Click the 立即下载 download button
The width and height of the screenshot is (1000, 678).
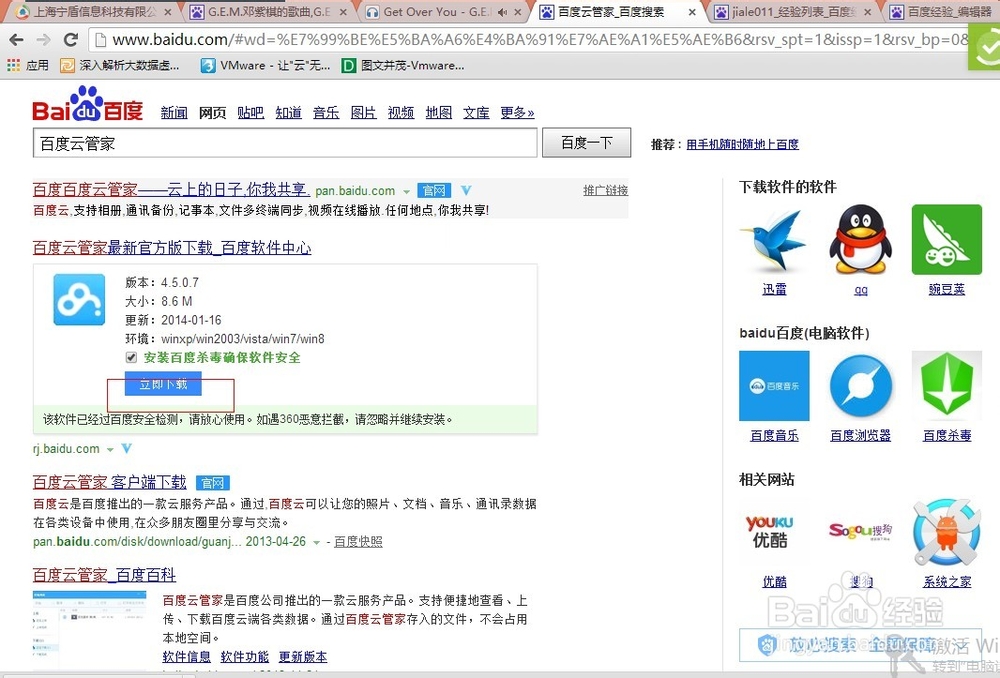click(x=163, y=384)
